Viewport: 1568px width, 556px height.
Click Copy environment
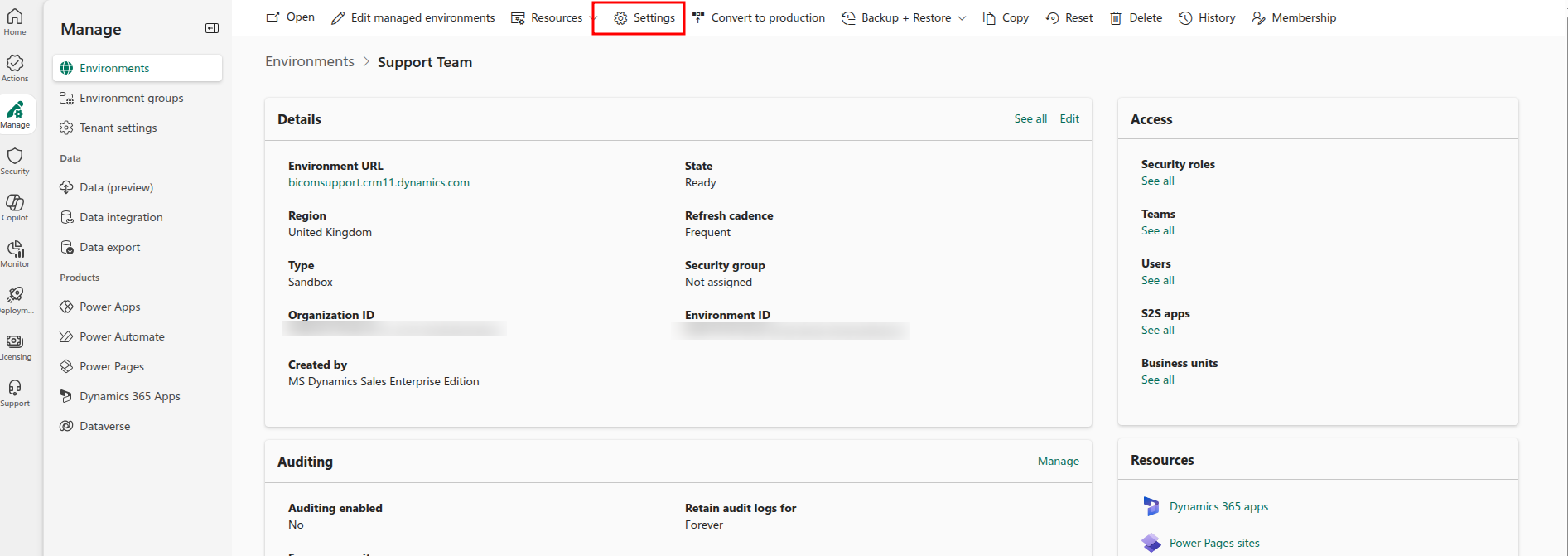(x=1006, y=17)
